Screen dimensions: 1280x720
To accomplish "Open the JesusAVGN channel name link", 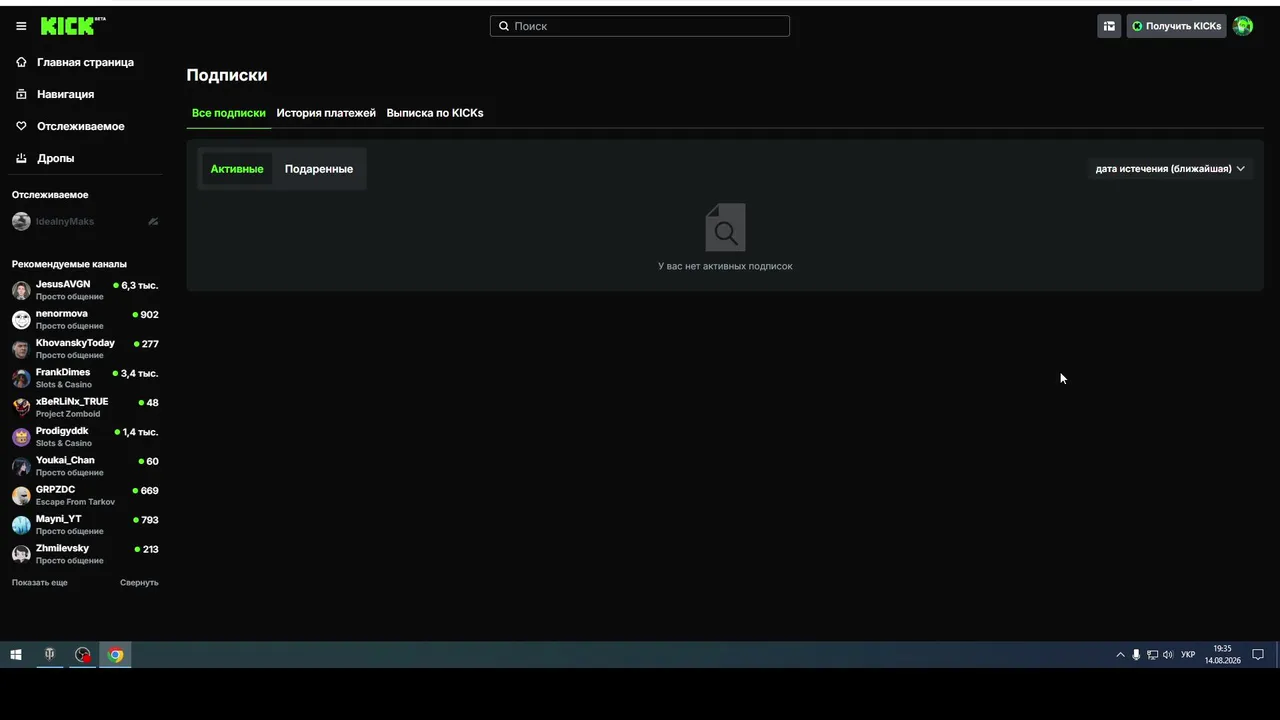I will tap(63, 284).
